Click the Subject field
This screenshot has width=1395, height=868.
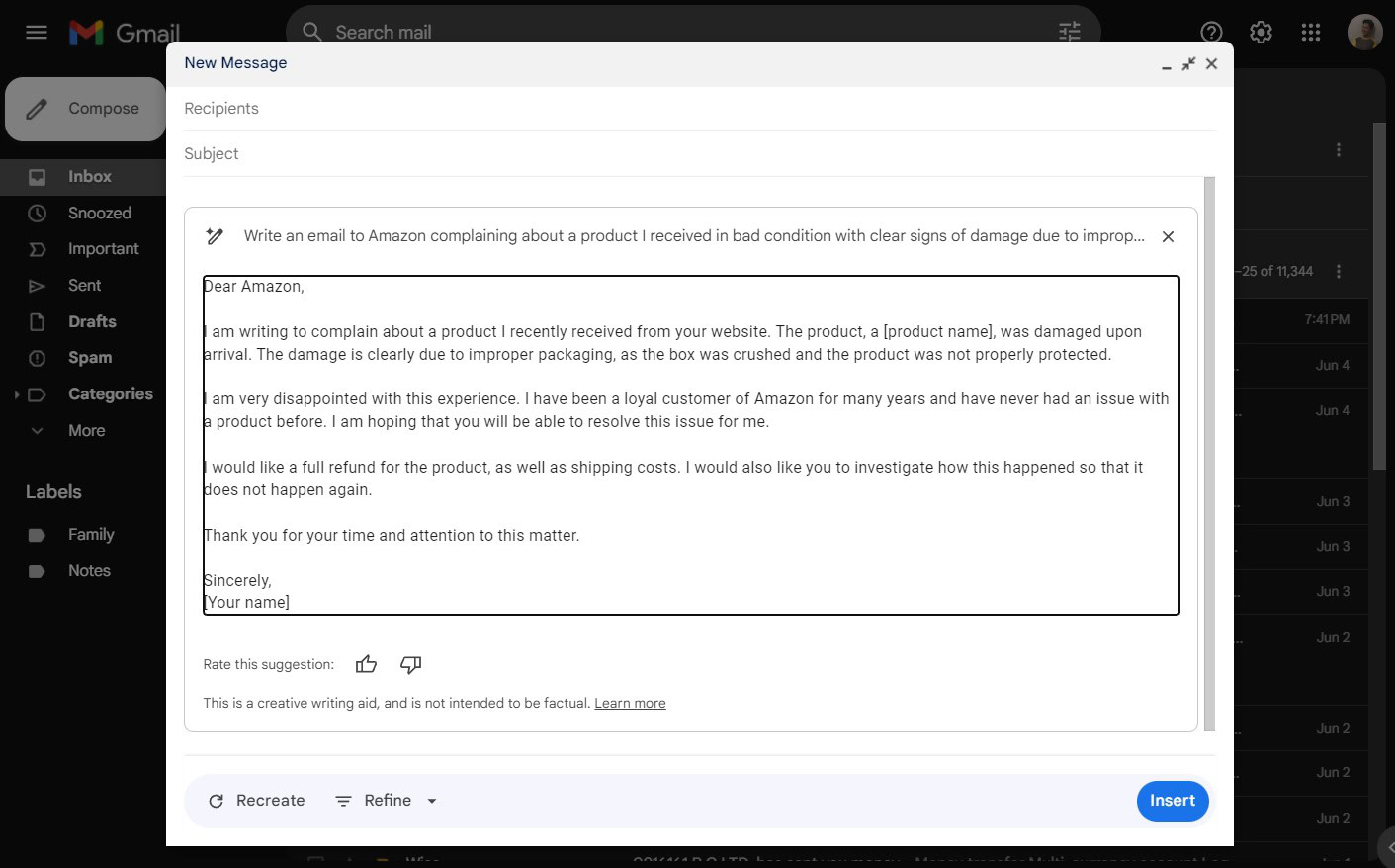(x=692, y=154)
